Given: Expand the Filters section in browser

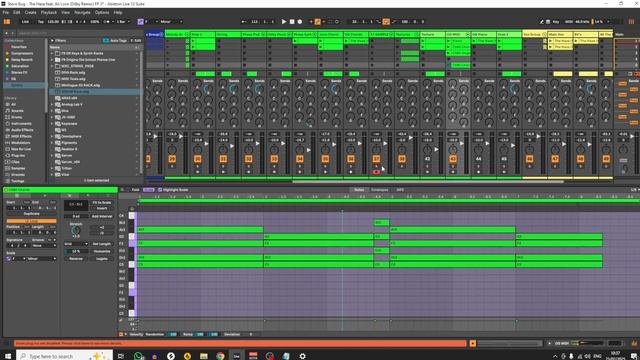Looking at the screenshot, I should pyautogui.click(x=52, y=40).
